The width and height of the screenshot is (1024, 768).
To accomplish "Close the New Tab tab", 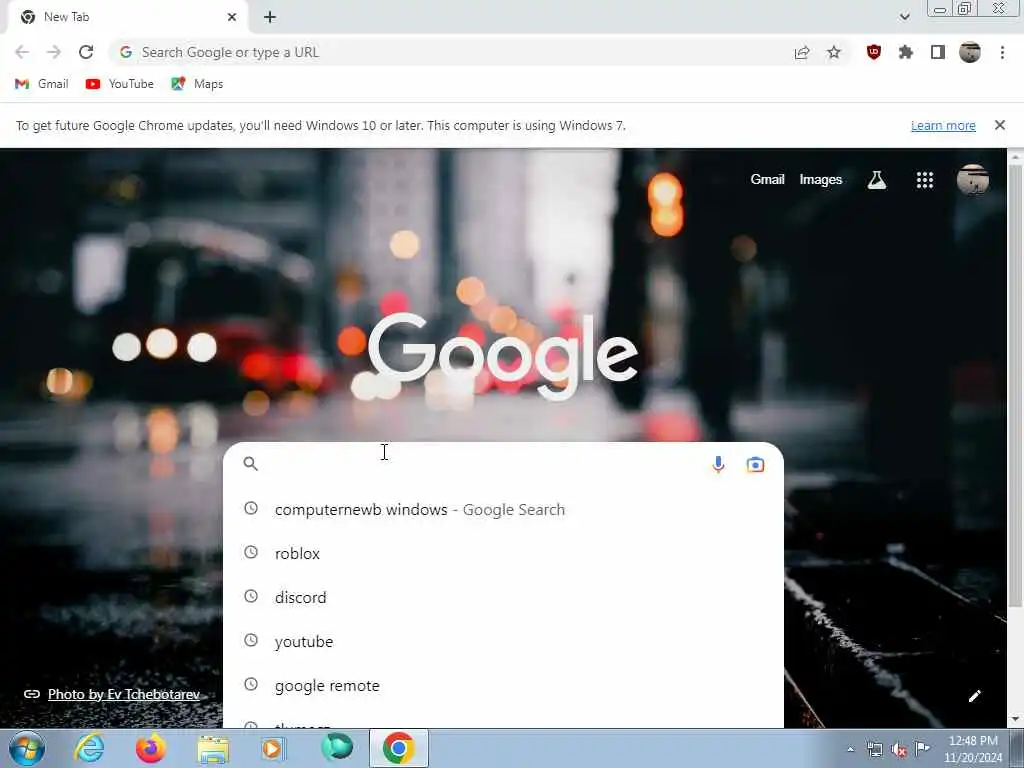I will [232, 17].
